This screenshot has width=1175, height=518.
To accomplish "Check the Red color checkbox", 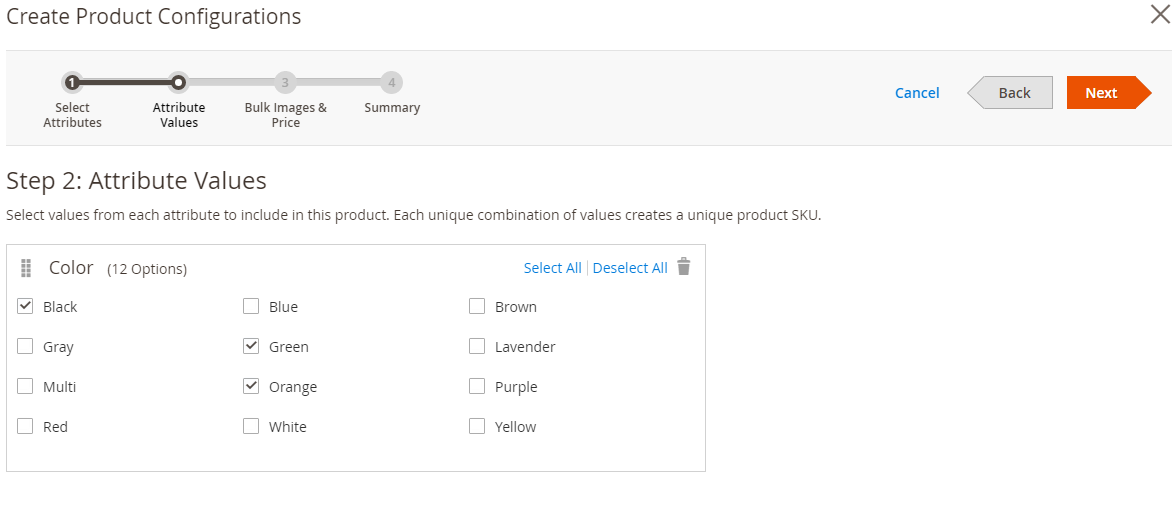I will point(25,427).
